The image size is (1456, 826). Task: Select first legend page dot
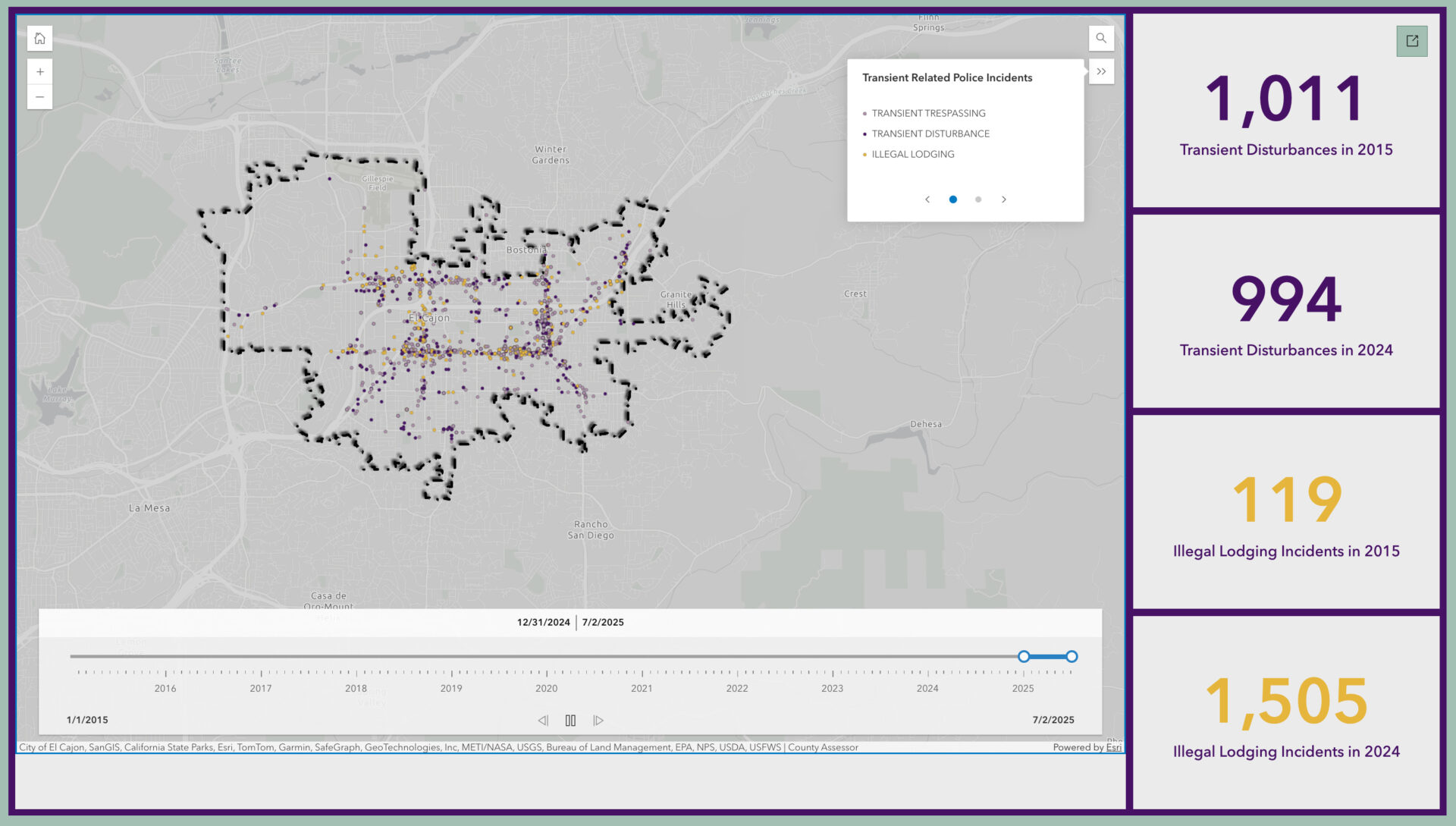click(953, 199)
